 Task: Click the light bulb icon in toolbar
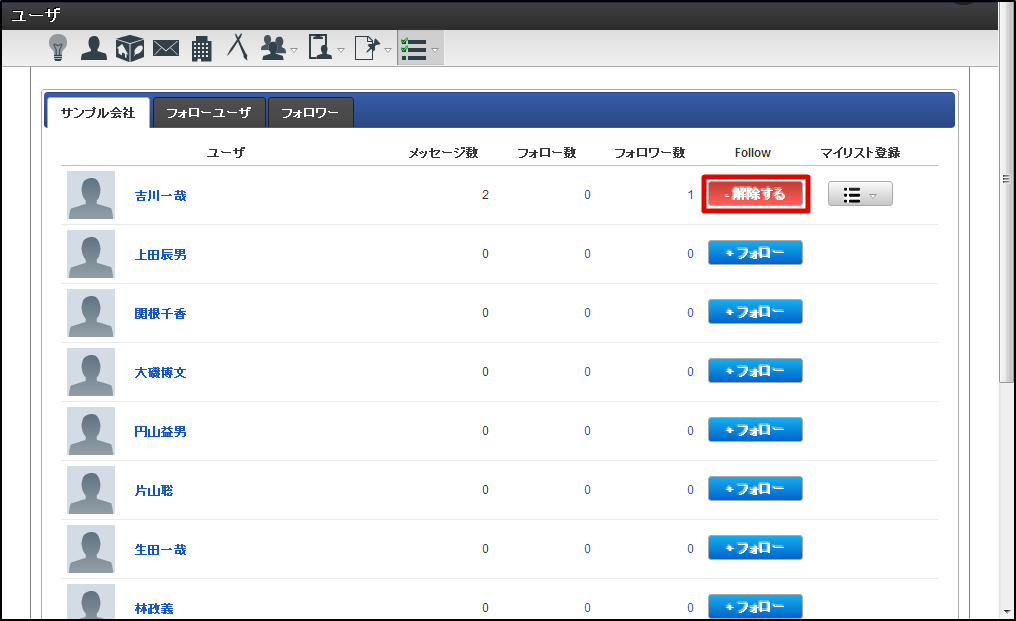point(58,47)
